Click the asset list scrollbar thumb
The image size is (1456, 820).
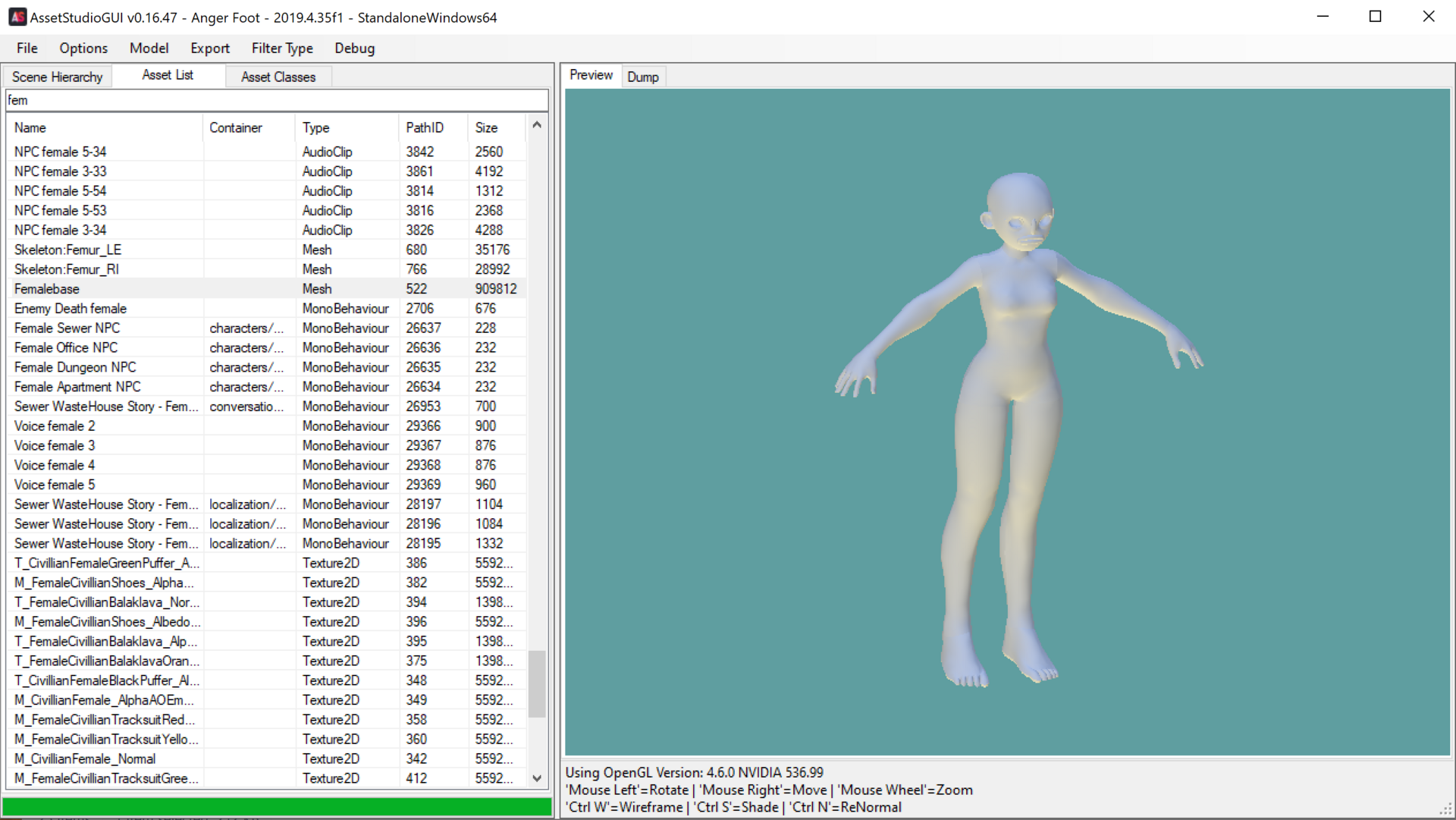(x=537, y=683)
